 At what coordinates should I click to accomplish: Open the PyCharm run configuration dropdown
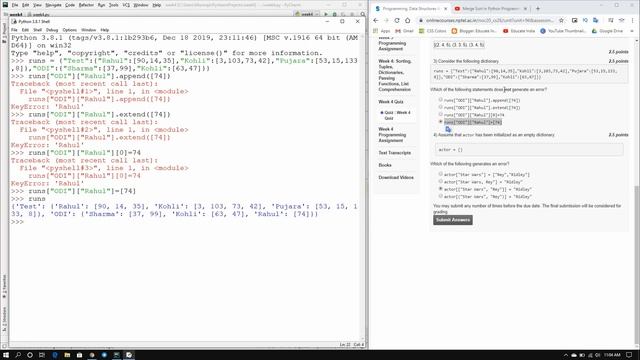[x=307, y=14]
